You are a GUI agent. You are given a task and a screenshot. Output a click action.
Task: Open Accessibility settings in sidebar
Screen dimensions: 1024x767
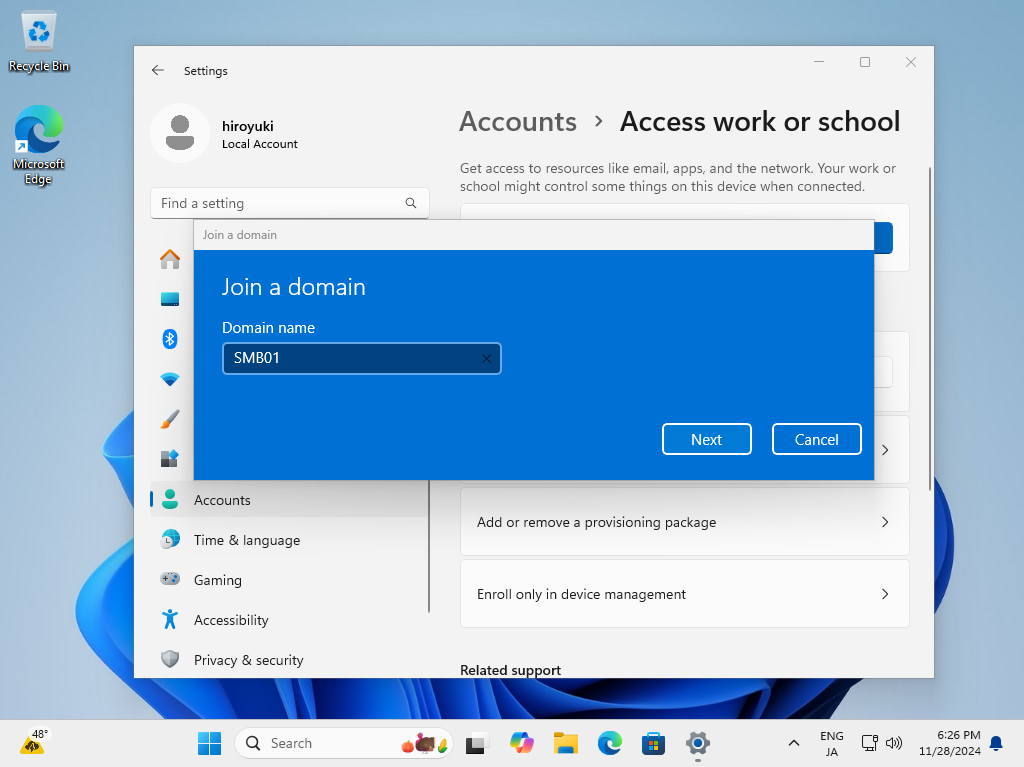pos(230,620)
